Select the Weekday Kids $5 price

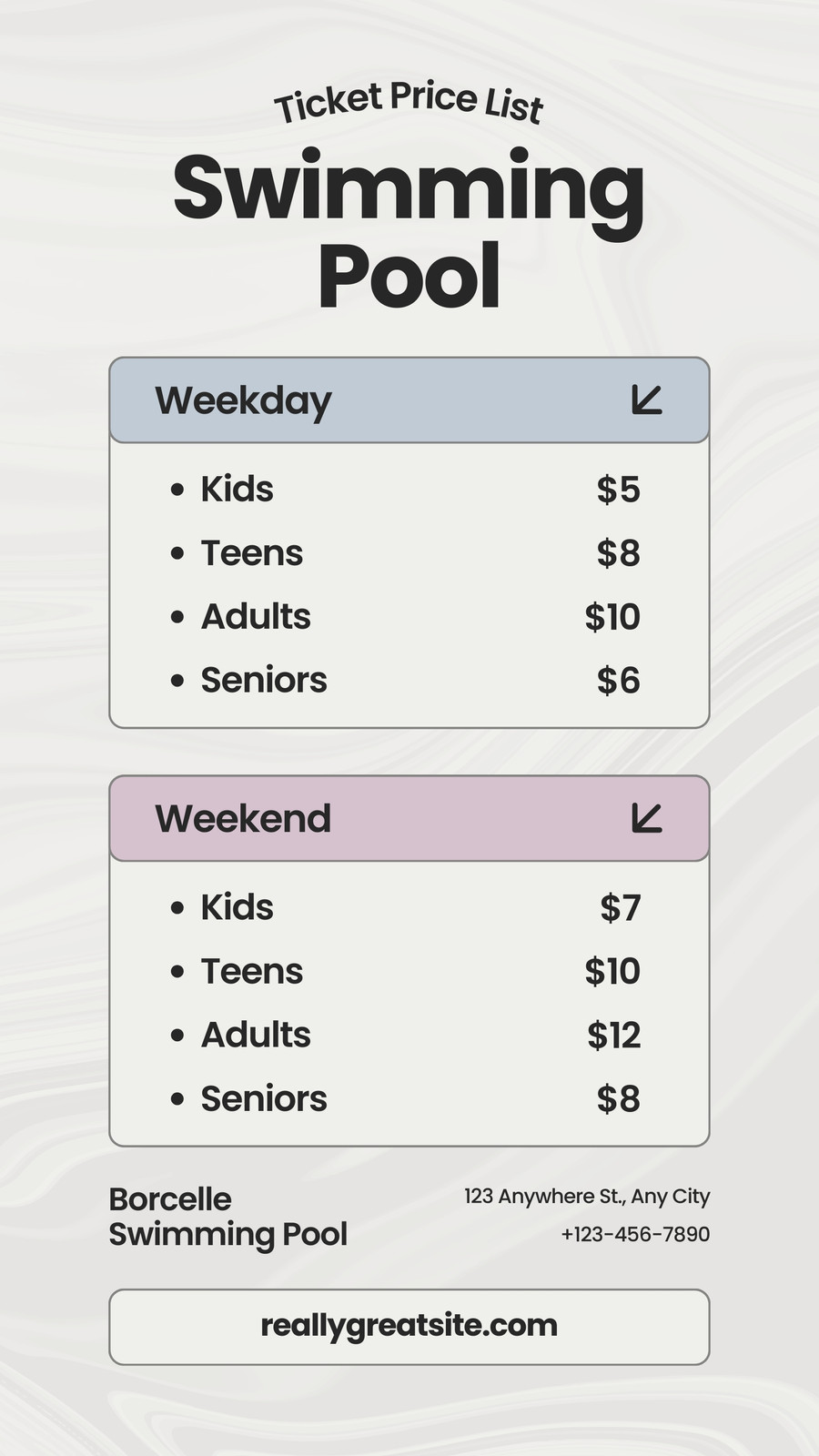[619, 490]
